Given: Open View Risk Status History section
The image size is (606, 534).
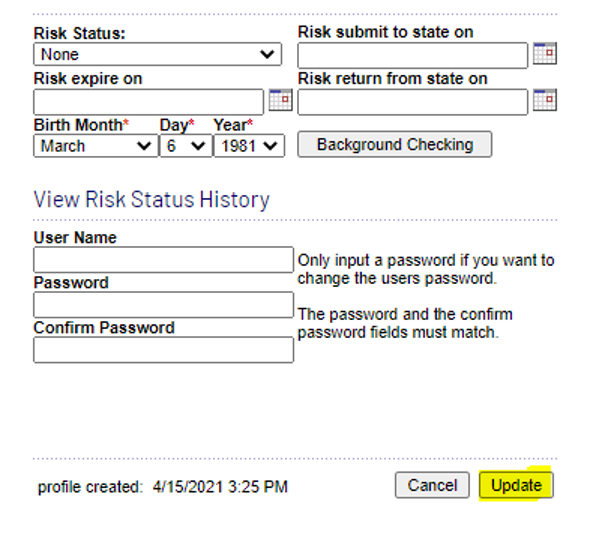Looking at the screenshot, I should click(x=151, y=200).
